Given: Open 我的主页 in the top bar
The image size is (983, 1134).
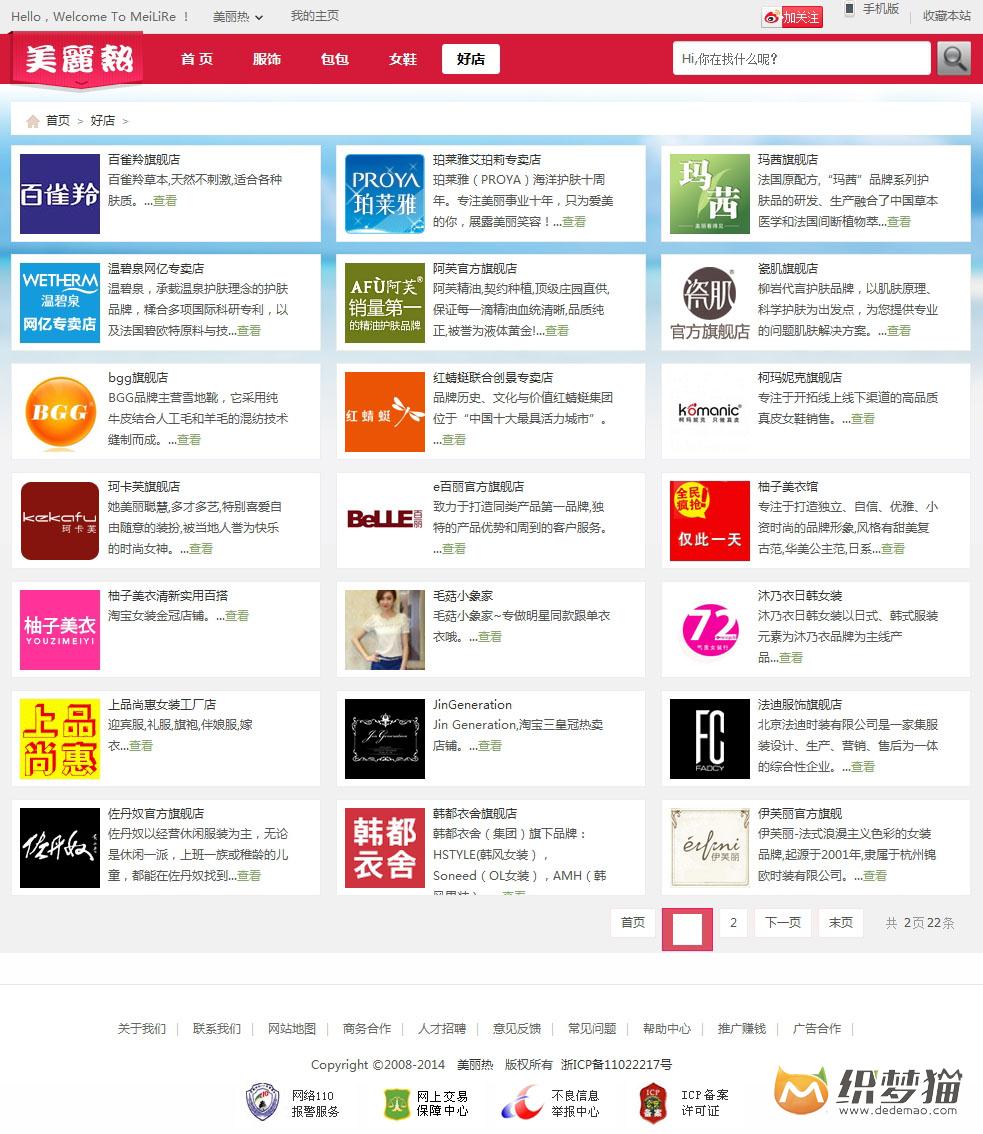Looking at the screenshot, I should tap(315, 16).
